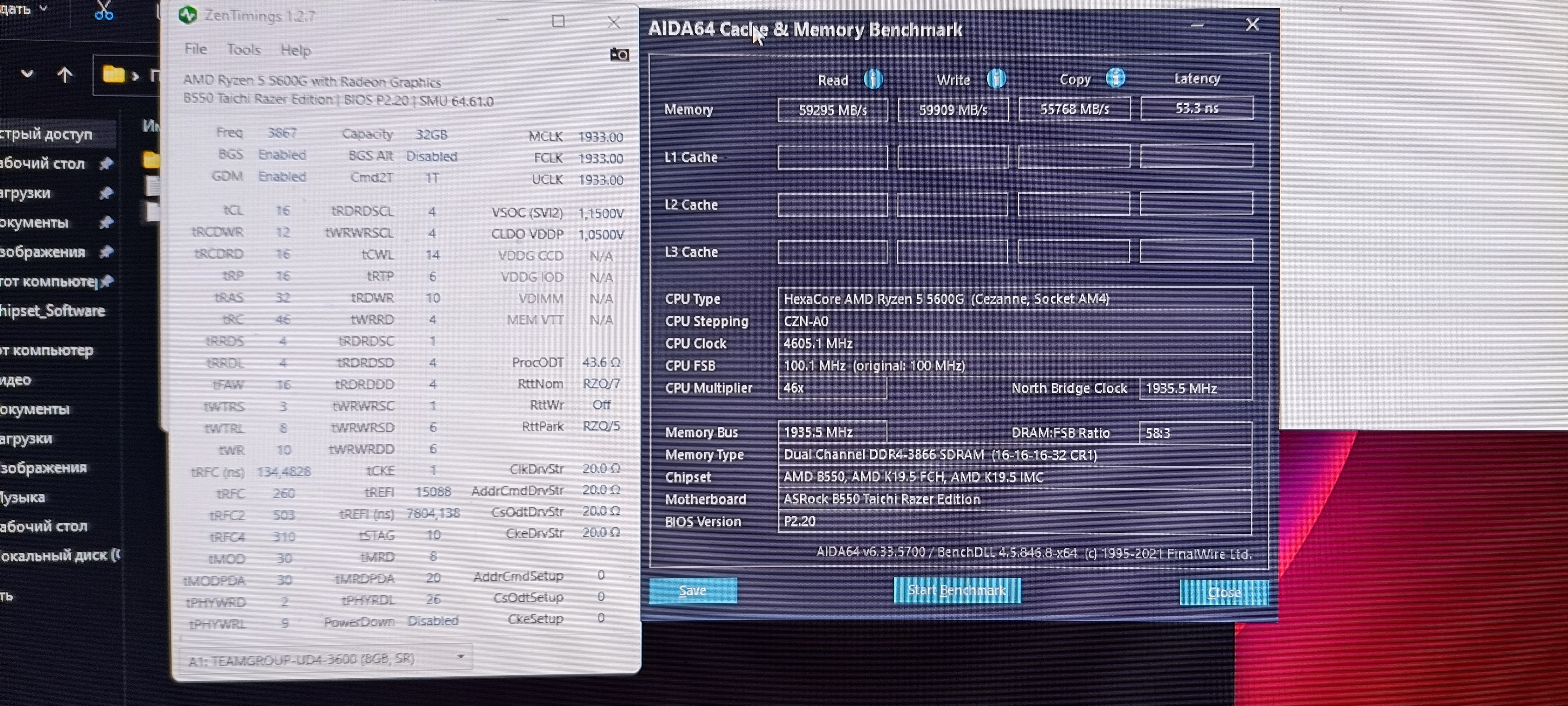The image size is (1568, 706).
Task: Click the Save button in AIDA64
Action: click(693, 590)
